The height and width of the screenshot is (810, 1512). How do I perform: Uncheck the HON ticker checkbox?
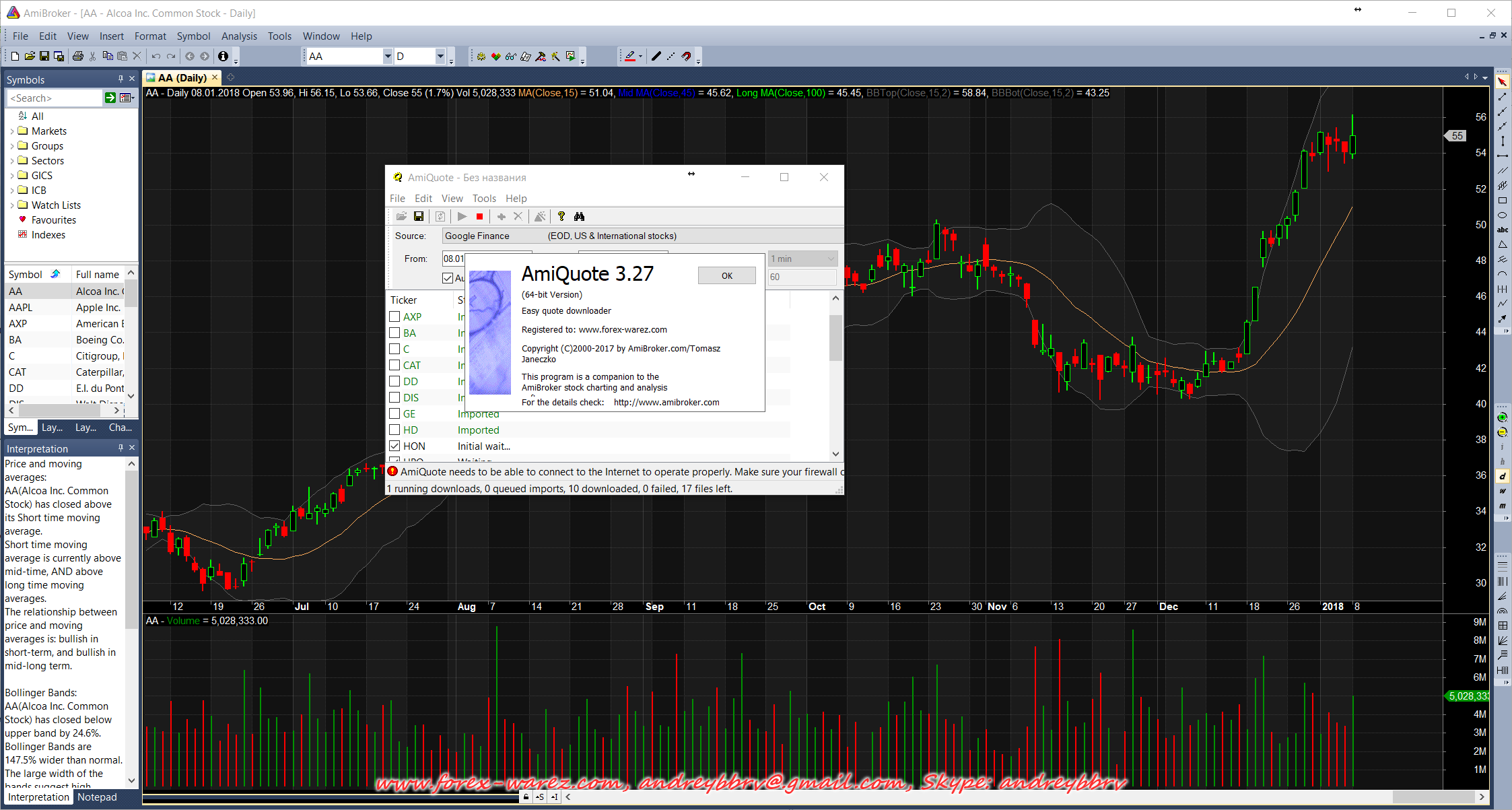(395, 446)
